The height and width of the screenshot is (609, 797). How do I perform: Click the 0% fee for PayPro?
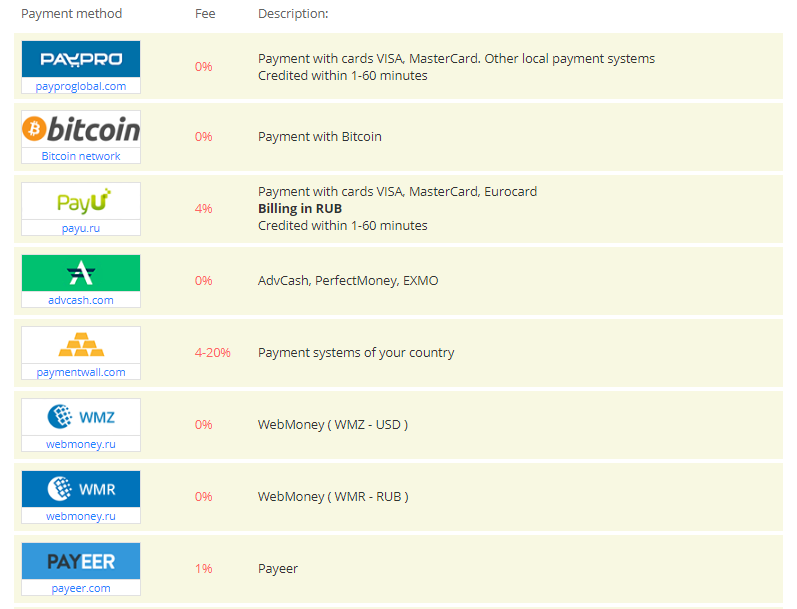click(203, 67)
